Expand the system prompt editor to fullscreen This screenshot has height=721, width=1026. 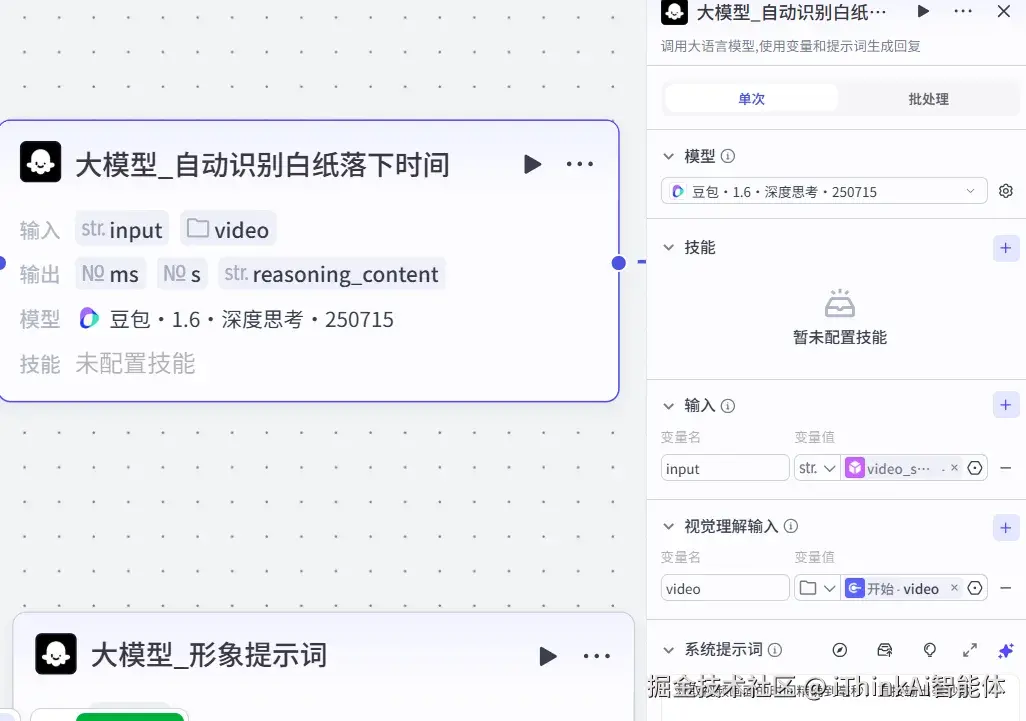point(970,650)
